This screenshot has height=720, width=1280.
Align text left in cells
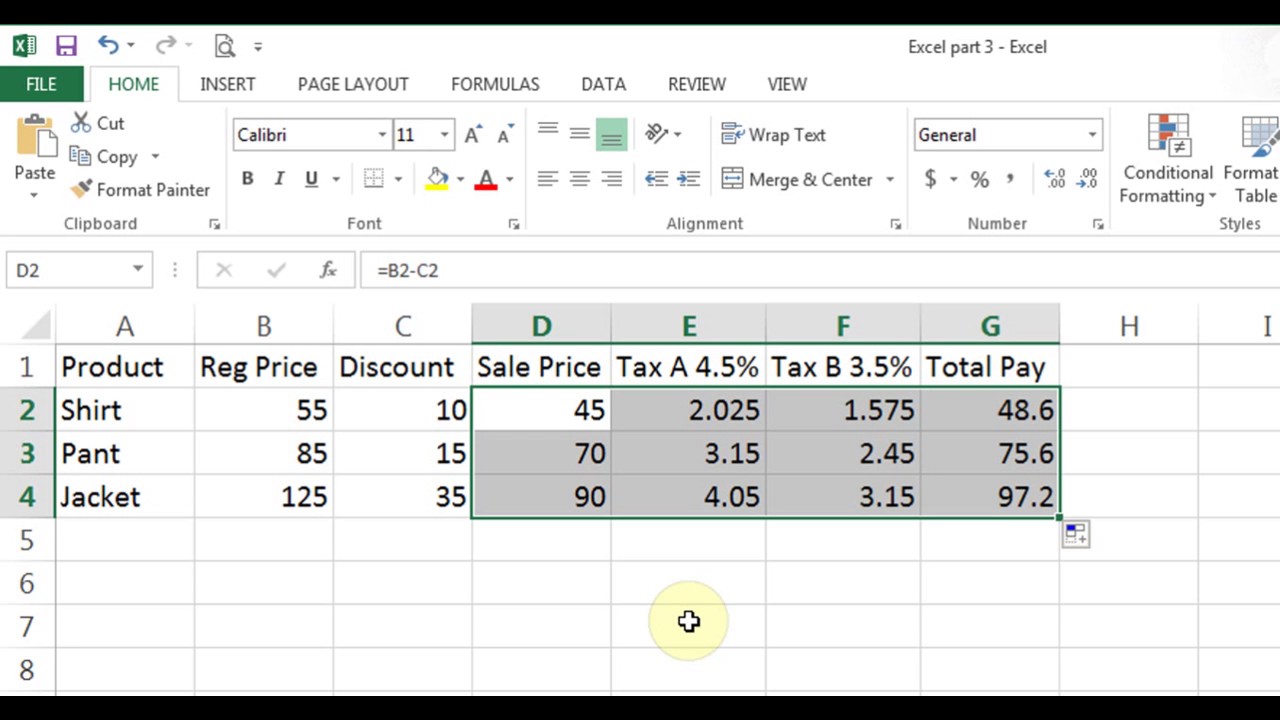548,179
